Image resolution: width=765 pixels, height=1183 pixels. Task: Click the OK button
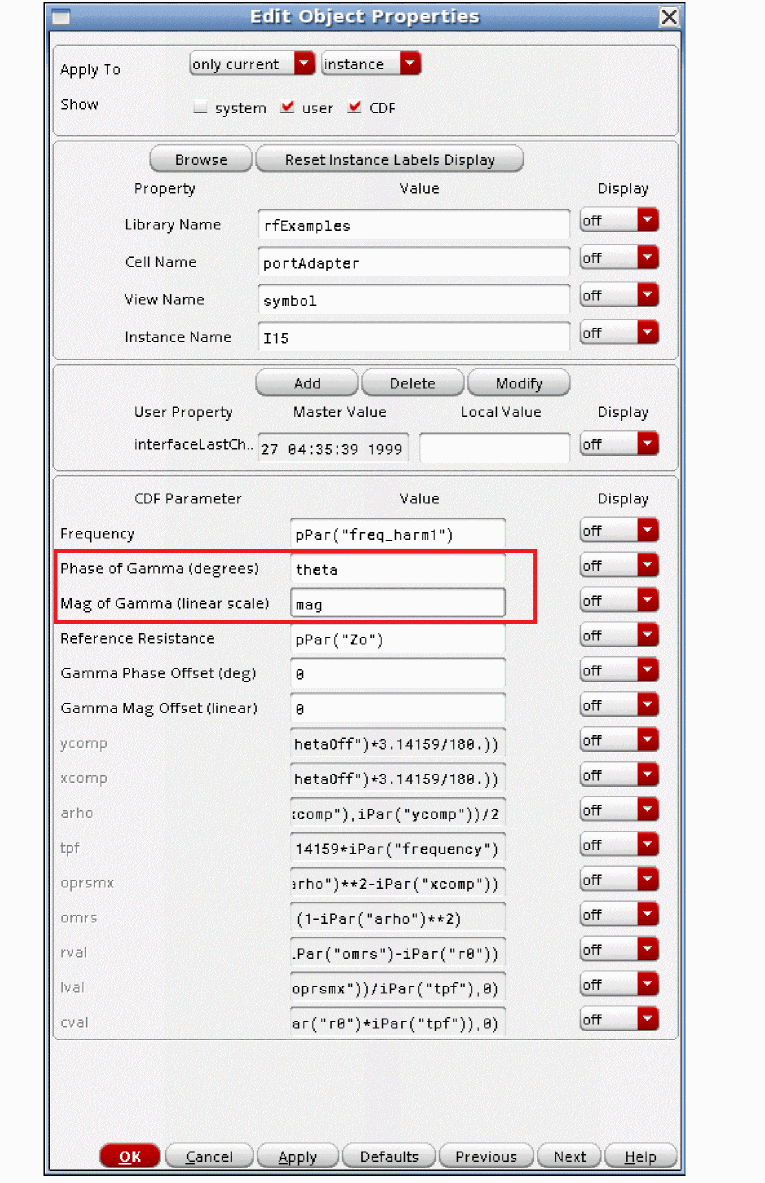[x=130, y=1156]
